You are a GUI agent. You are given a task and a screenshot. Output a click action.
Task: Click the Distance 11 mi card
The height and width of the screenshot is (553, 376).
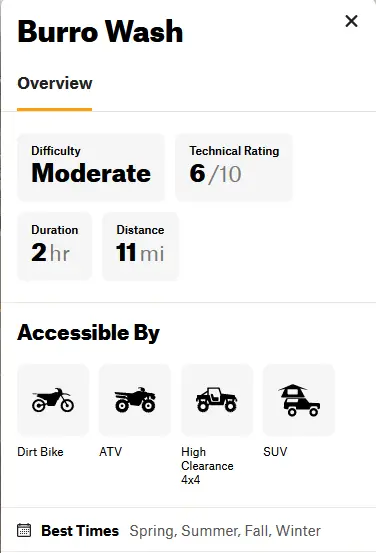point(140,246)
